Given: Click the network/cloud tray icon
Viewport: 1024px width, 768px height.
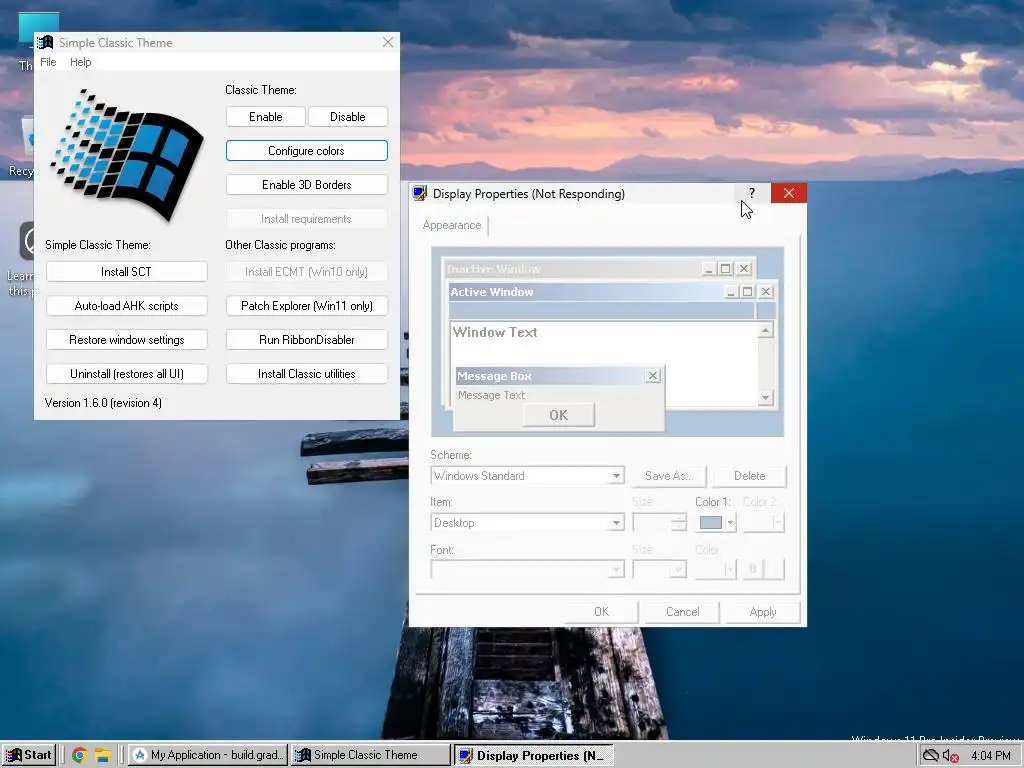Looking at the screenshot, I should click(931, 756).
